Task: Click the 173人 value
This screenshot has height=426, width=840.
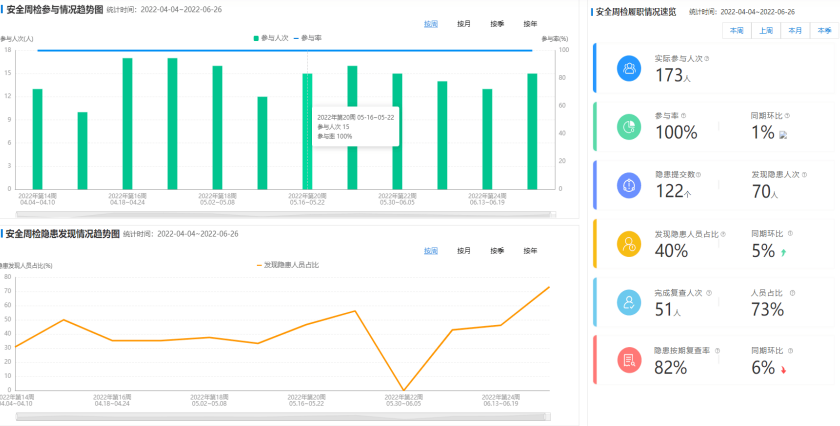Action: (673, 76)
